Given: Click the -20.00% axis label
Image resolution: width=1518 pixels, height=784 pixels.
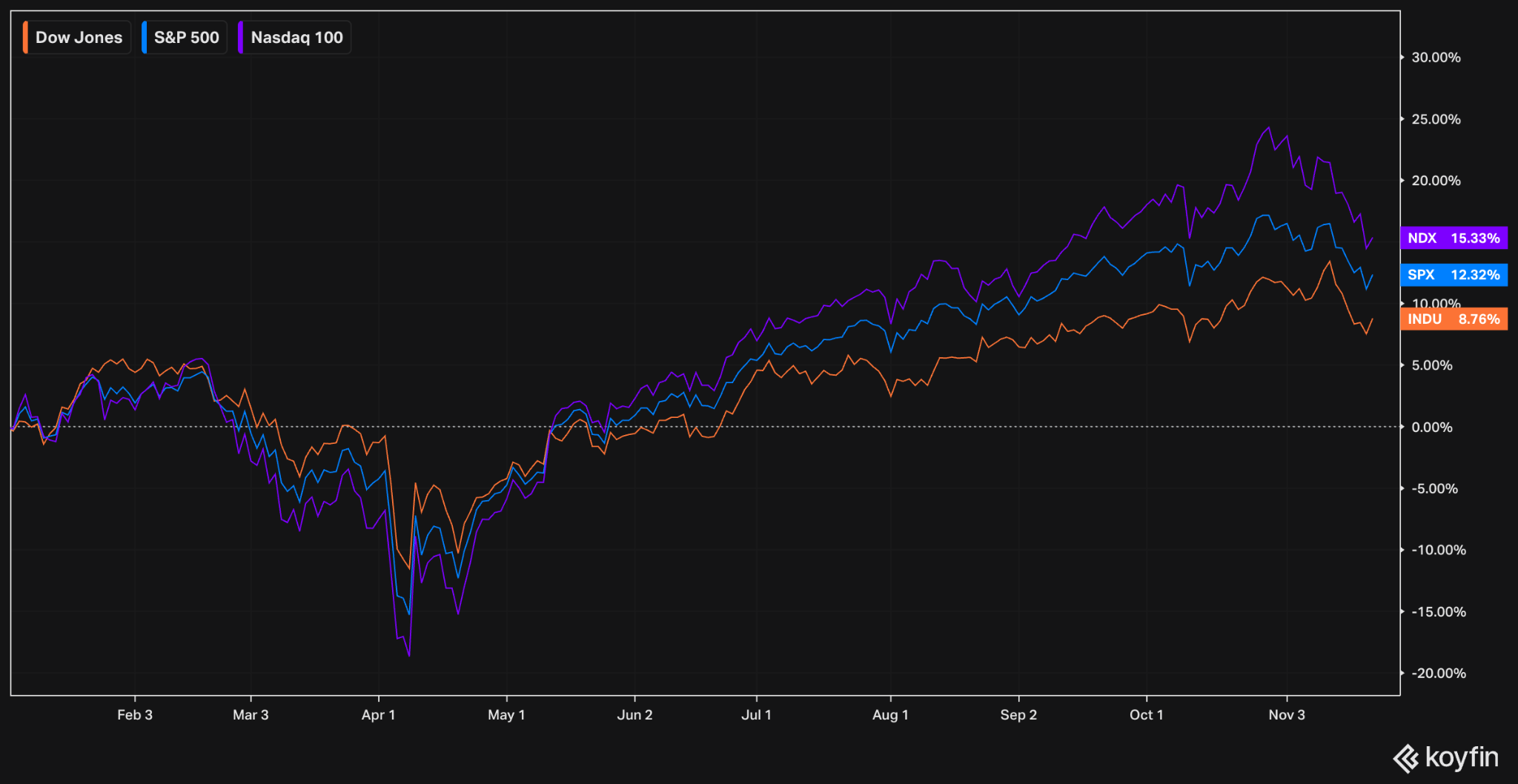Looking at the screenshot, I should click(1438, 674).
